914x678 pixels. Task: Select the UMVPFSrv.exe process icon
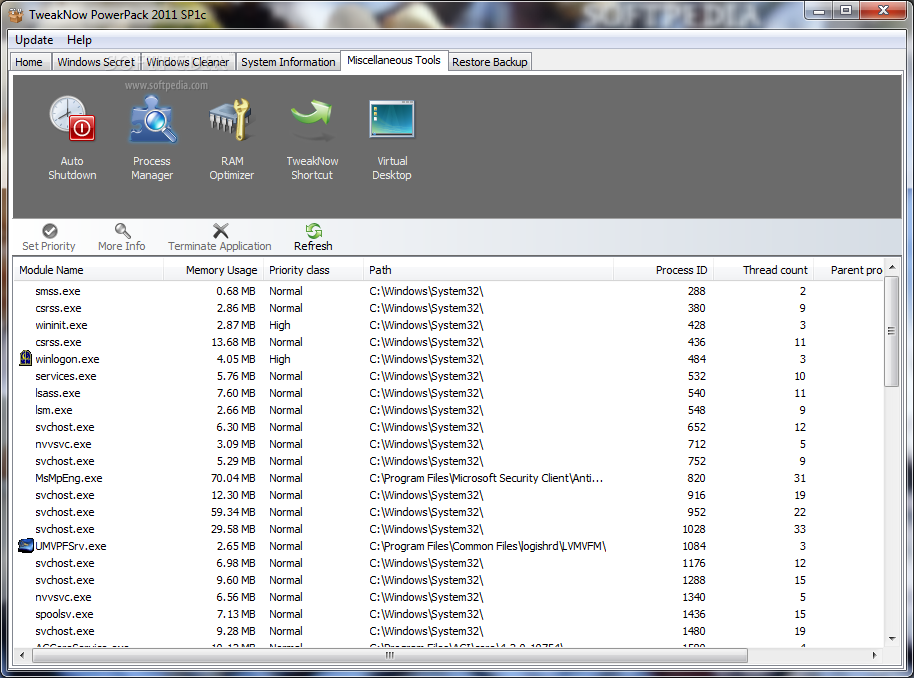tap(26, 546)
